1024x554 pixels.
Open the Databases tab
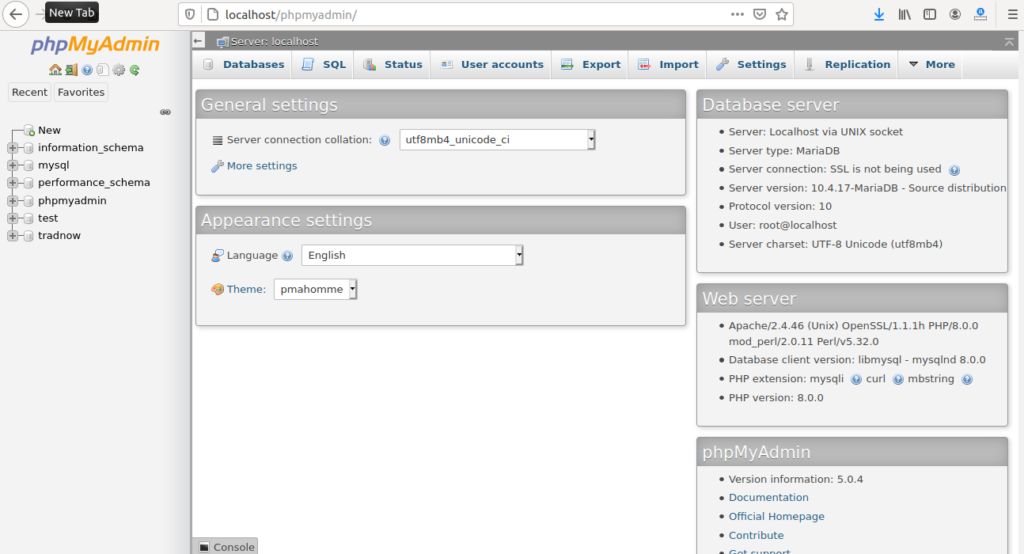[244, 65]
